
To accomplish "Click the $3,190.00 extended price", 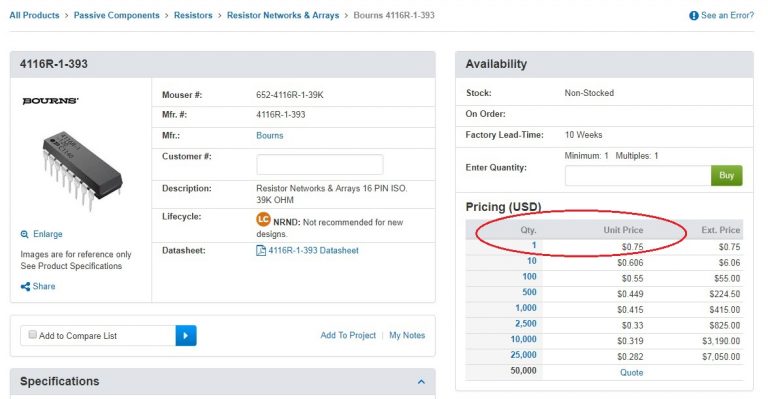I will [x=721, y=341].
